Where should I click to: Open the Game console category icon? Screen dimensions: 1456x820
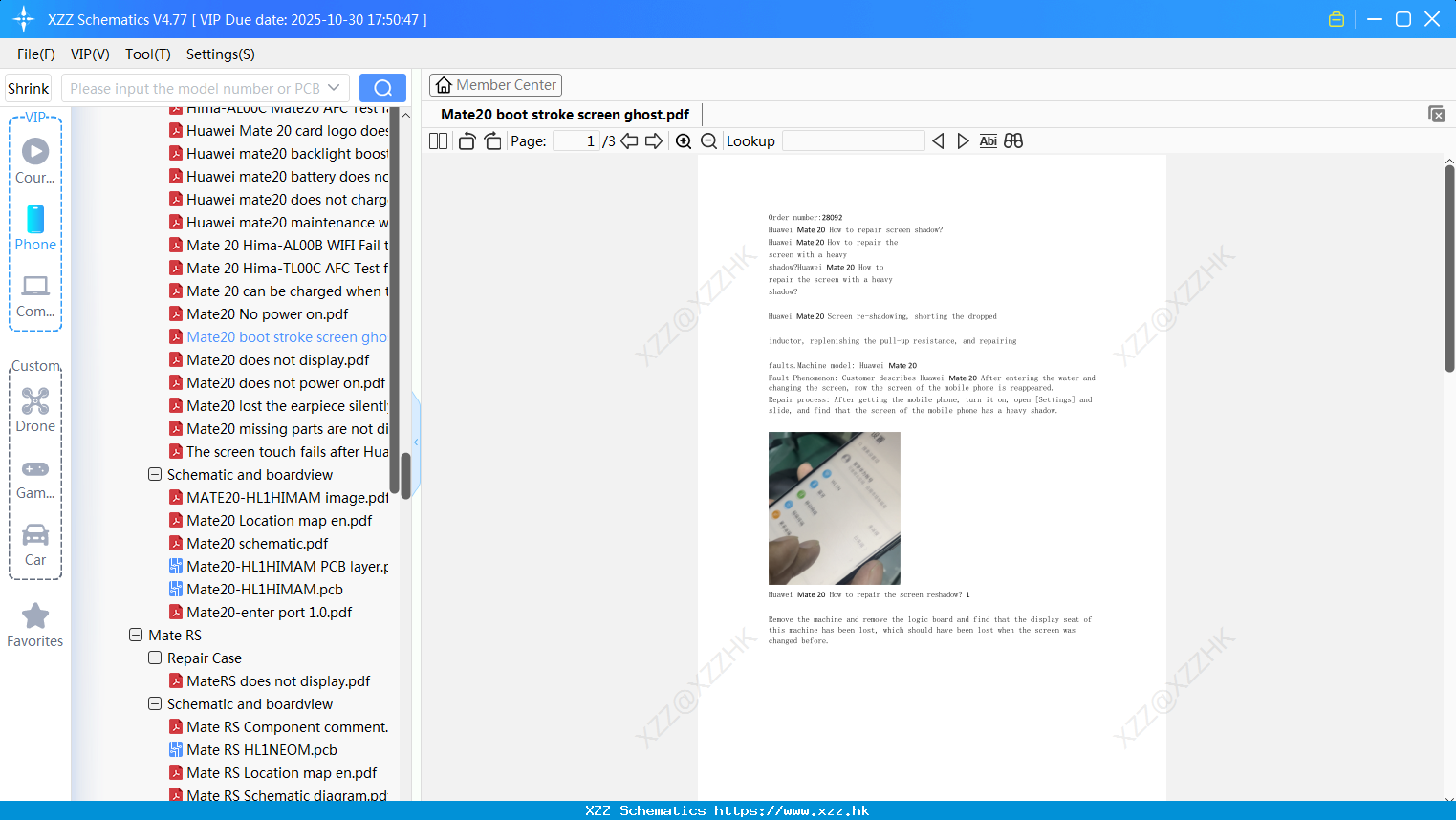coord(35,469)
